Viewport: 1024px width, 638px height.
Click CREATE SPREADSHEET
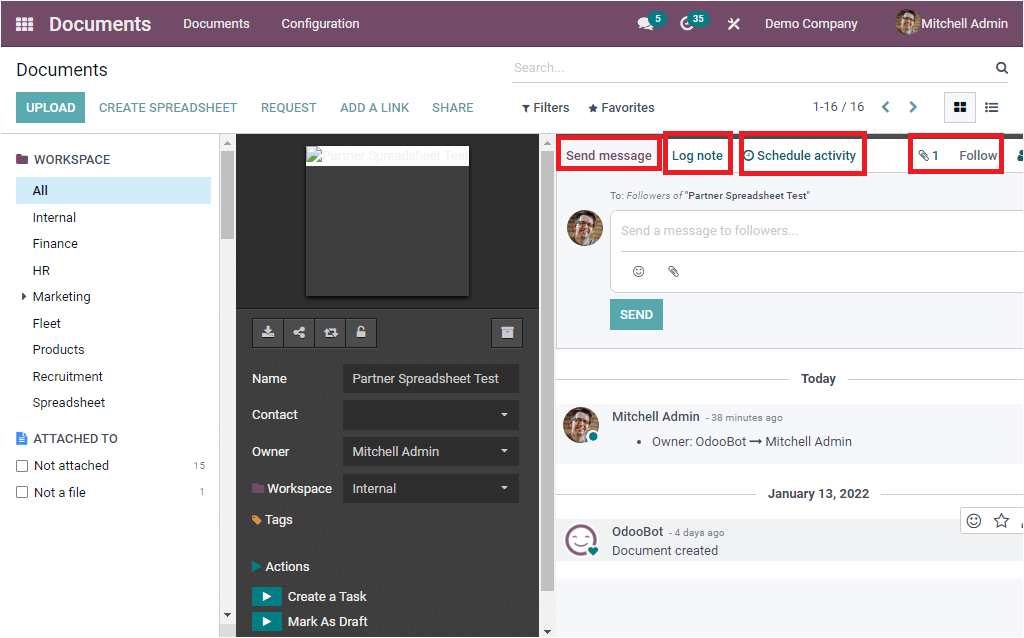click(x=168, y=108)
